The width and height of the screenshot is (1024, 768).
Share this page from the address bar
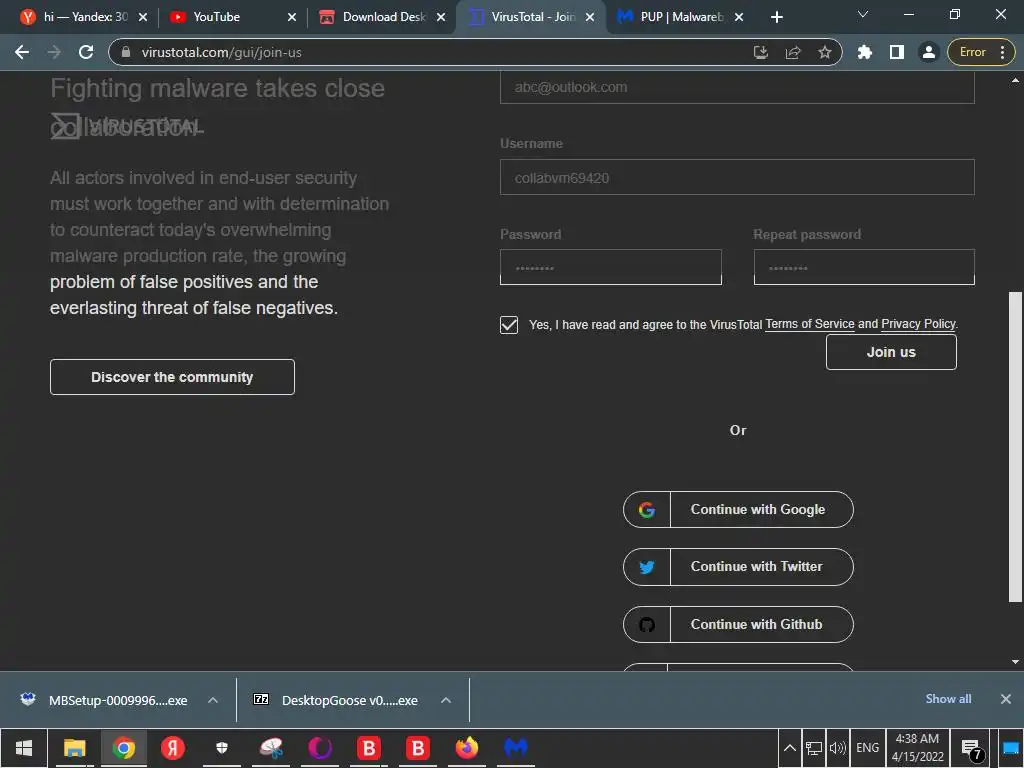(793, 52)
